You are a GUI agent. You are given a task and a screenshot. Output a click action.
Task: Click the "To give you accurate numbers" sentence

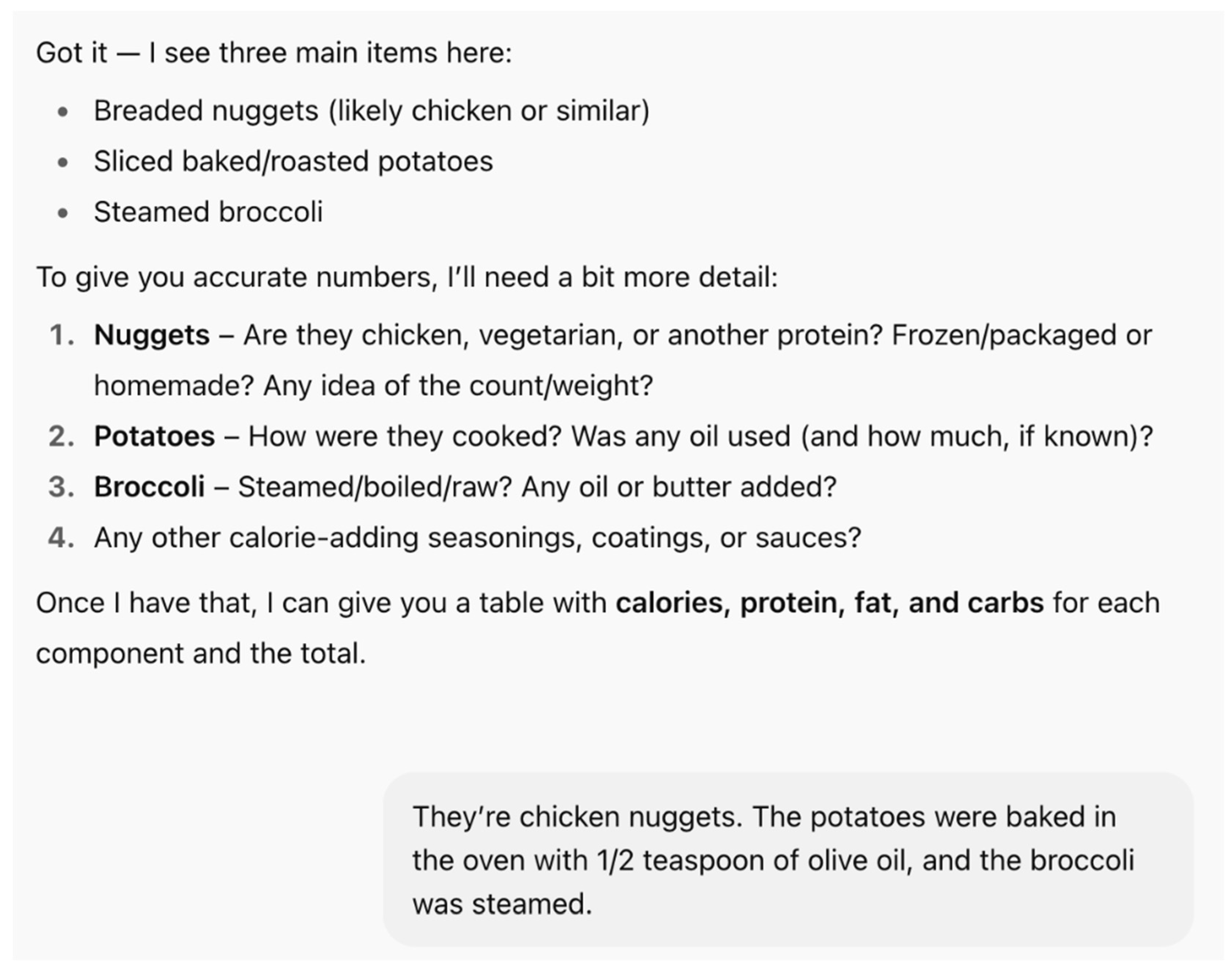(406, 278)
